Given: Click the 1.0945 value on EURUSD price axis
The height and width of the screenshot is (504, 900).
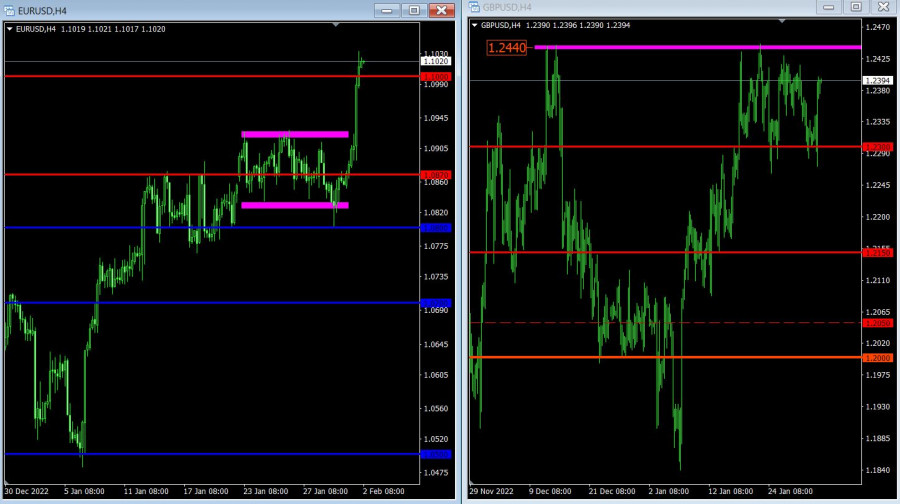Looking at the screenshot, I should 436,118.
